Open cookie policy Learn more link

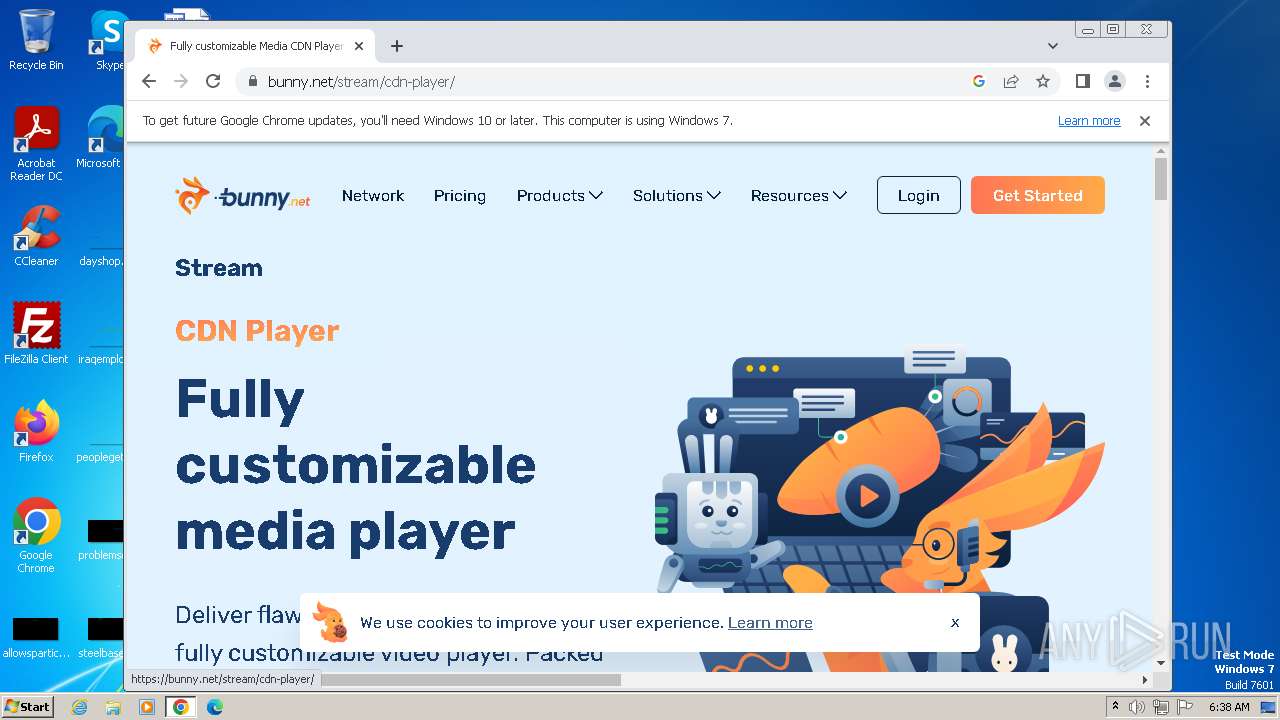pyautogui.click(x=770, y=623)
